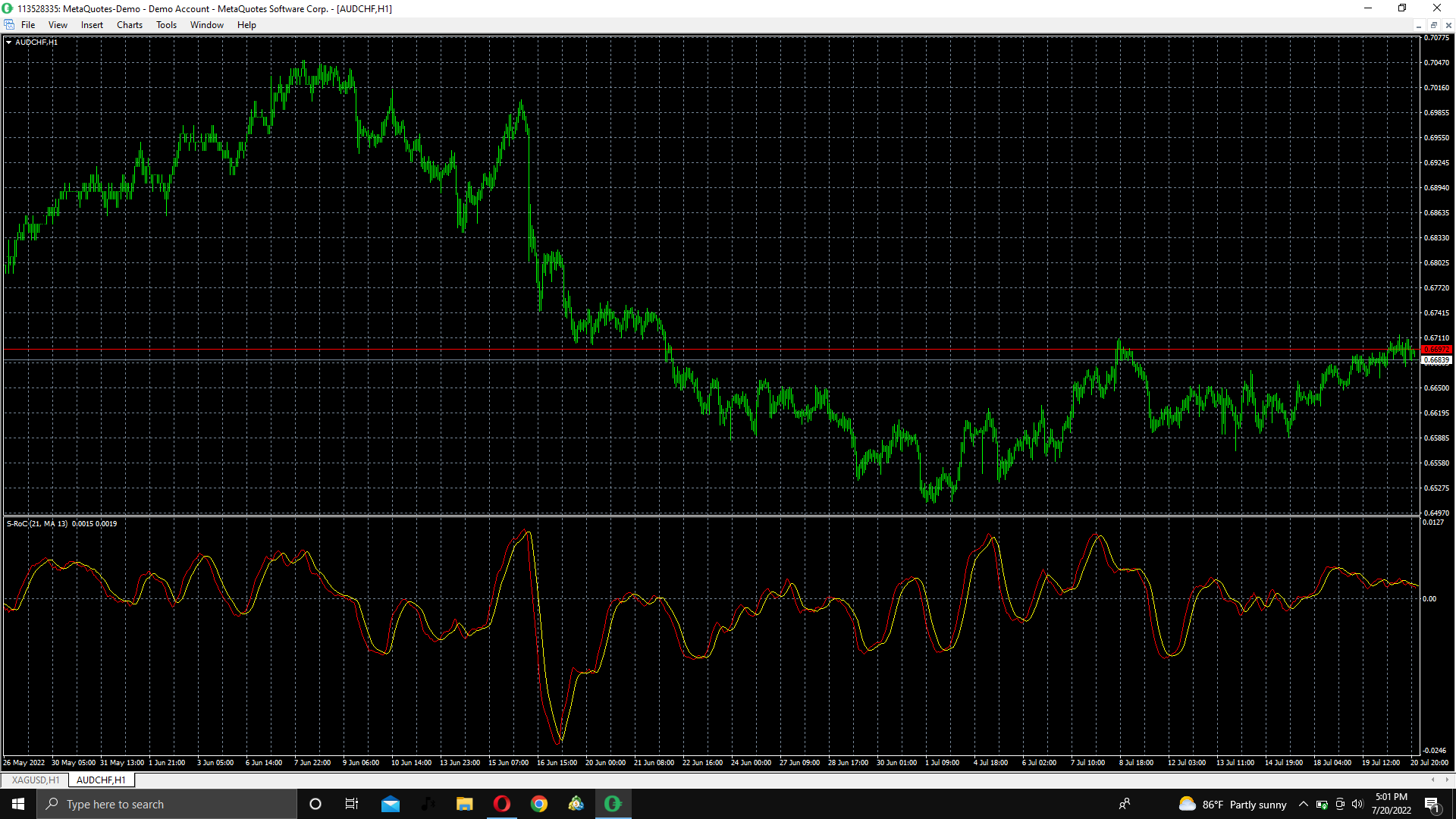The image size is (1456, 819).
Task: Open the MetaTrader app menu icon
Action: click(9, 25)
